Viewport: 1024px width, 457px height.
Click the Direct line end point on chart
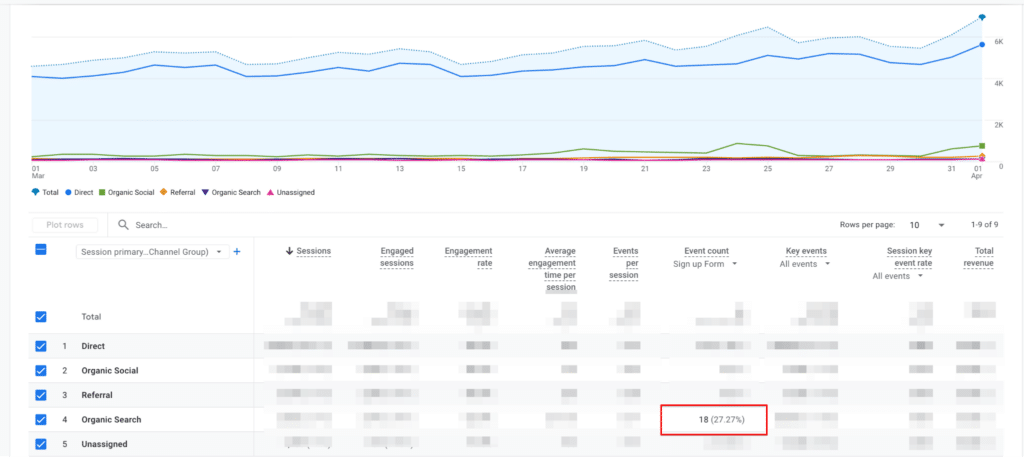pyautogui.click(x=982, y=45)
